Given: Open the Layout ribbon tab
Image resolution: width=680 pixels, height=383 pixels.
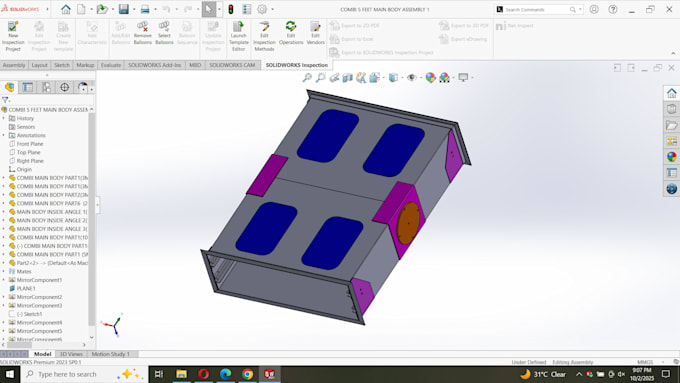Looking at the screenshot, I should pyautogui.click(x=39, y=65).
